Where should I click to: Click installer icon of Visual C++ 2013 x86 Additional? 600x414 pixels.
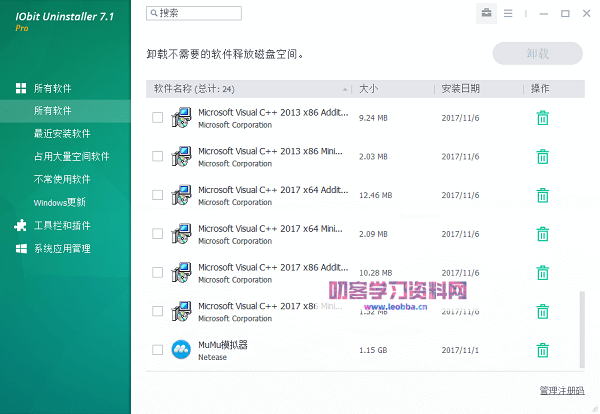[181, 117]
